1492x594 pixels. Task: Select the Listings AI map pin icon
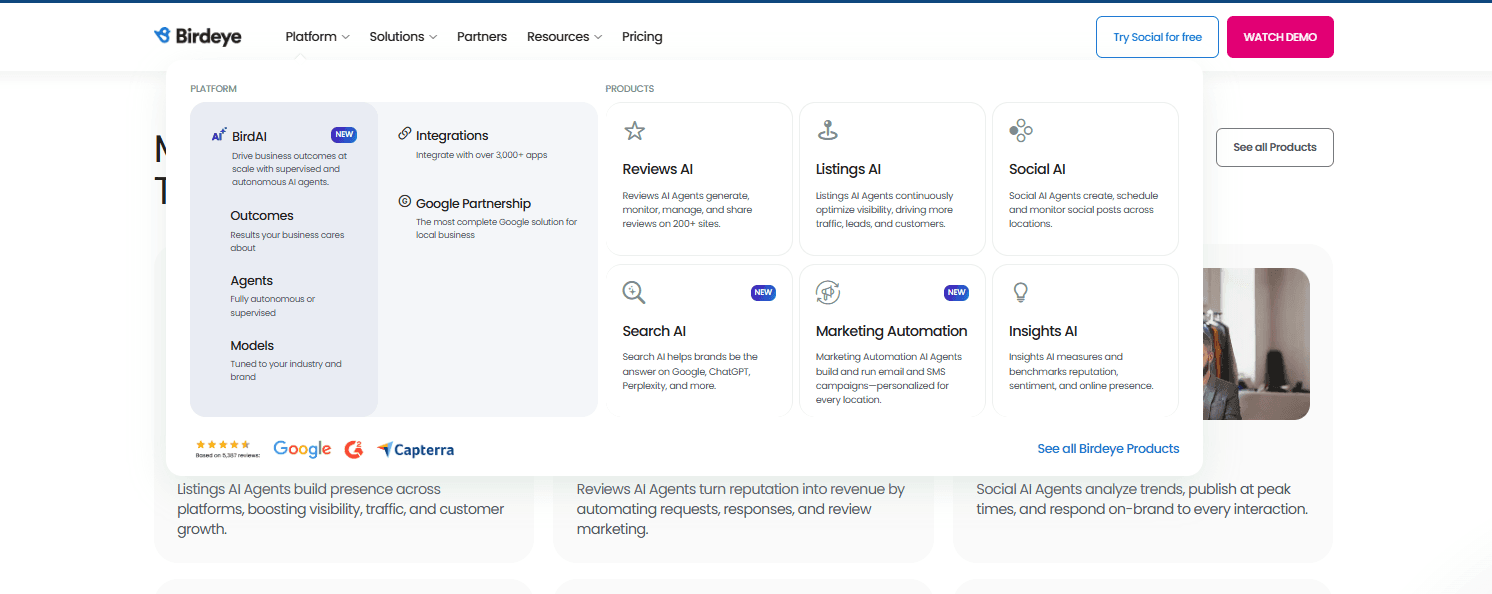[x=827, y=130]
